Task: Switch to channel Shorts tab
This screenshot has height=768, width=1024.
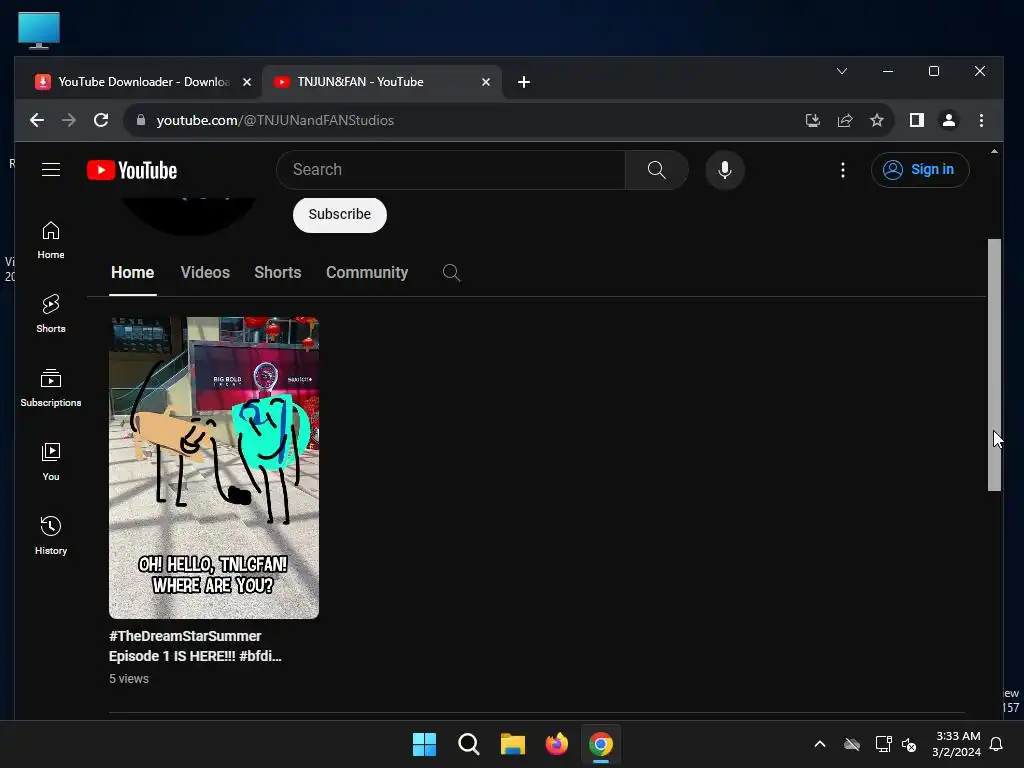Action: pos(278,272)
